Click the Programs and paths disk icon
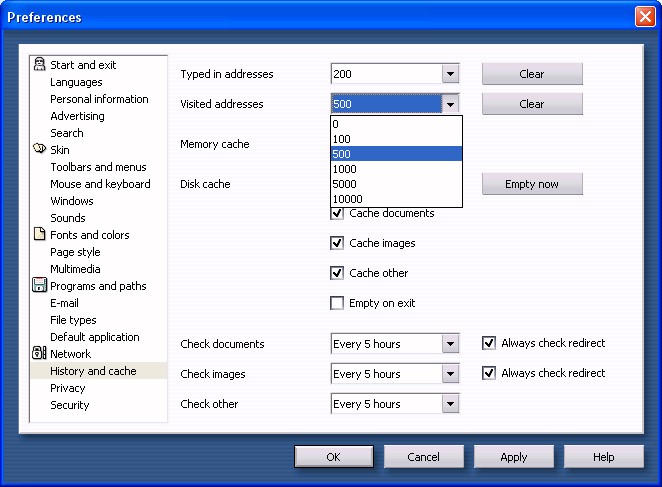The width and height of the screenshot is (662, 487). pos(39,286)
